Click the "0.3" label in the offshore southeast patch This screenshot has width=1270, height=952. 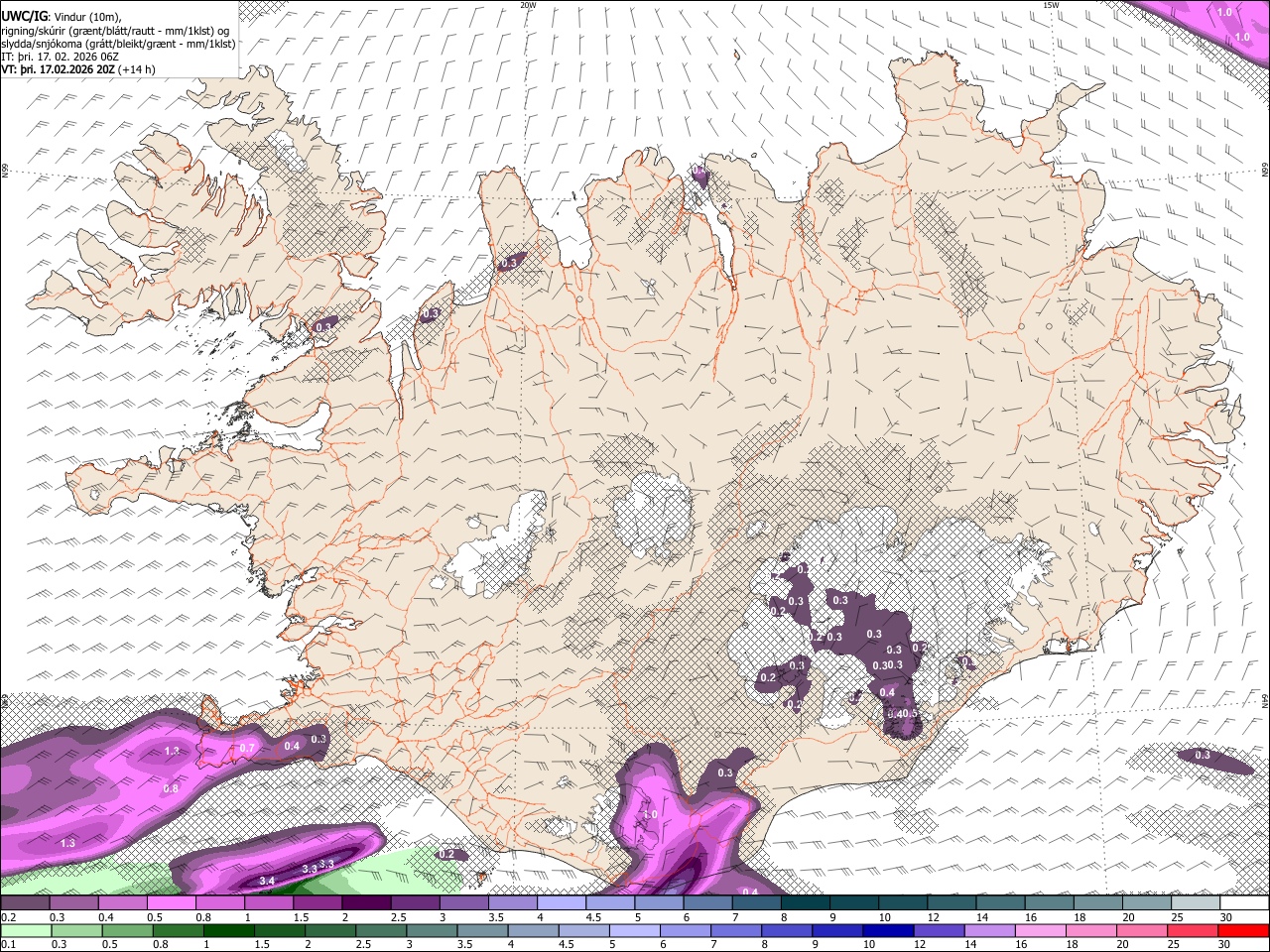coord(1203,756)
